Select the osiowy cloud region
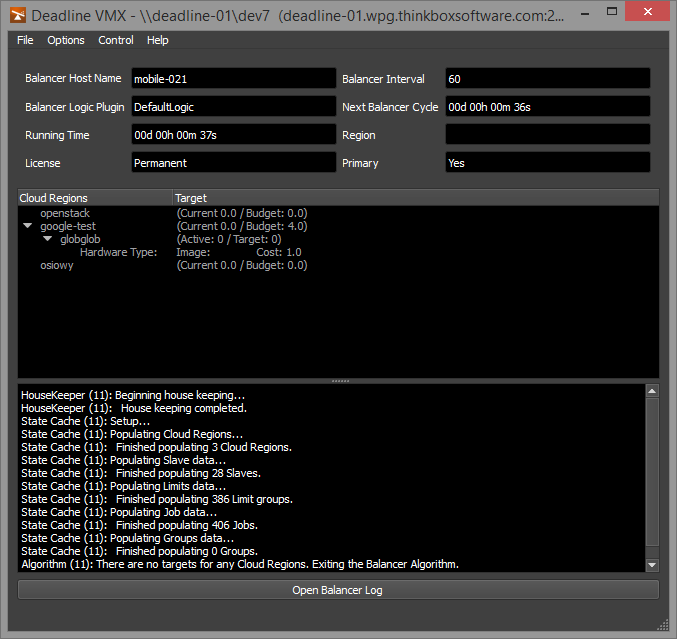This screenshot has height=639, width=677. [57, 265]
